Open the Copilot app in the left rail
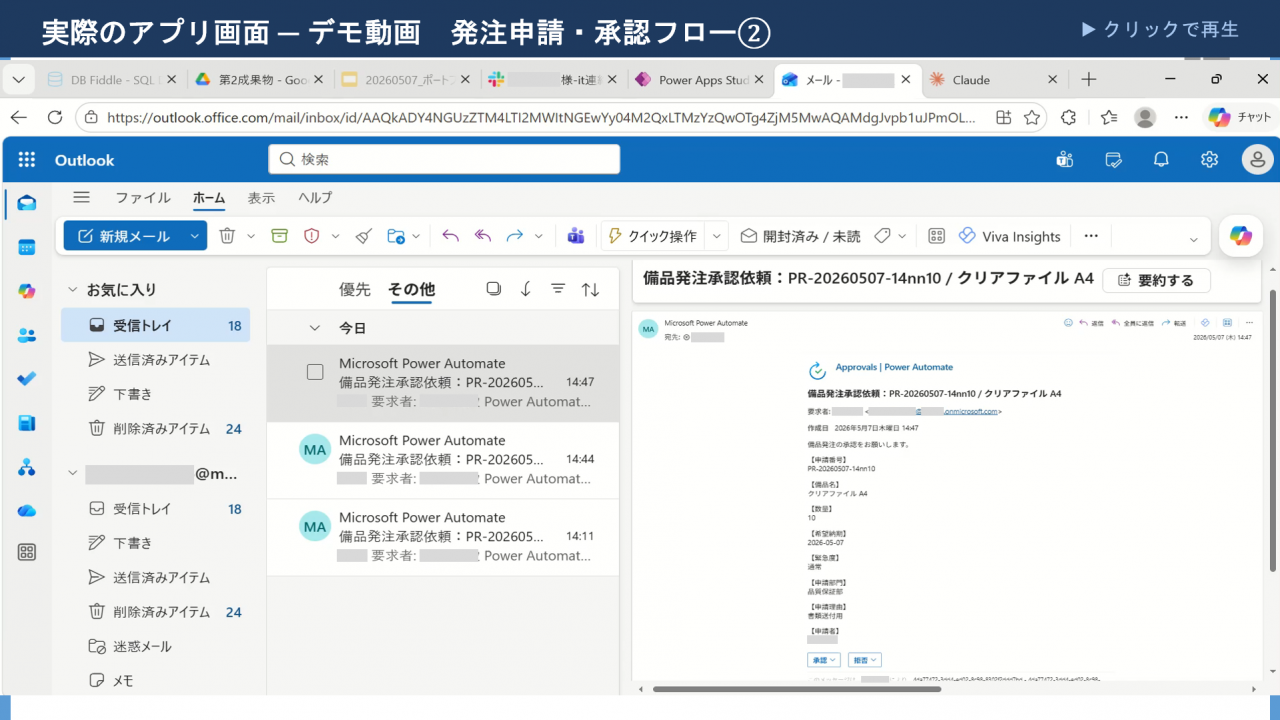This screenshot has height=720, width=1280. point(27,291)
